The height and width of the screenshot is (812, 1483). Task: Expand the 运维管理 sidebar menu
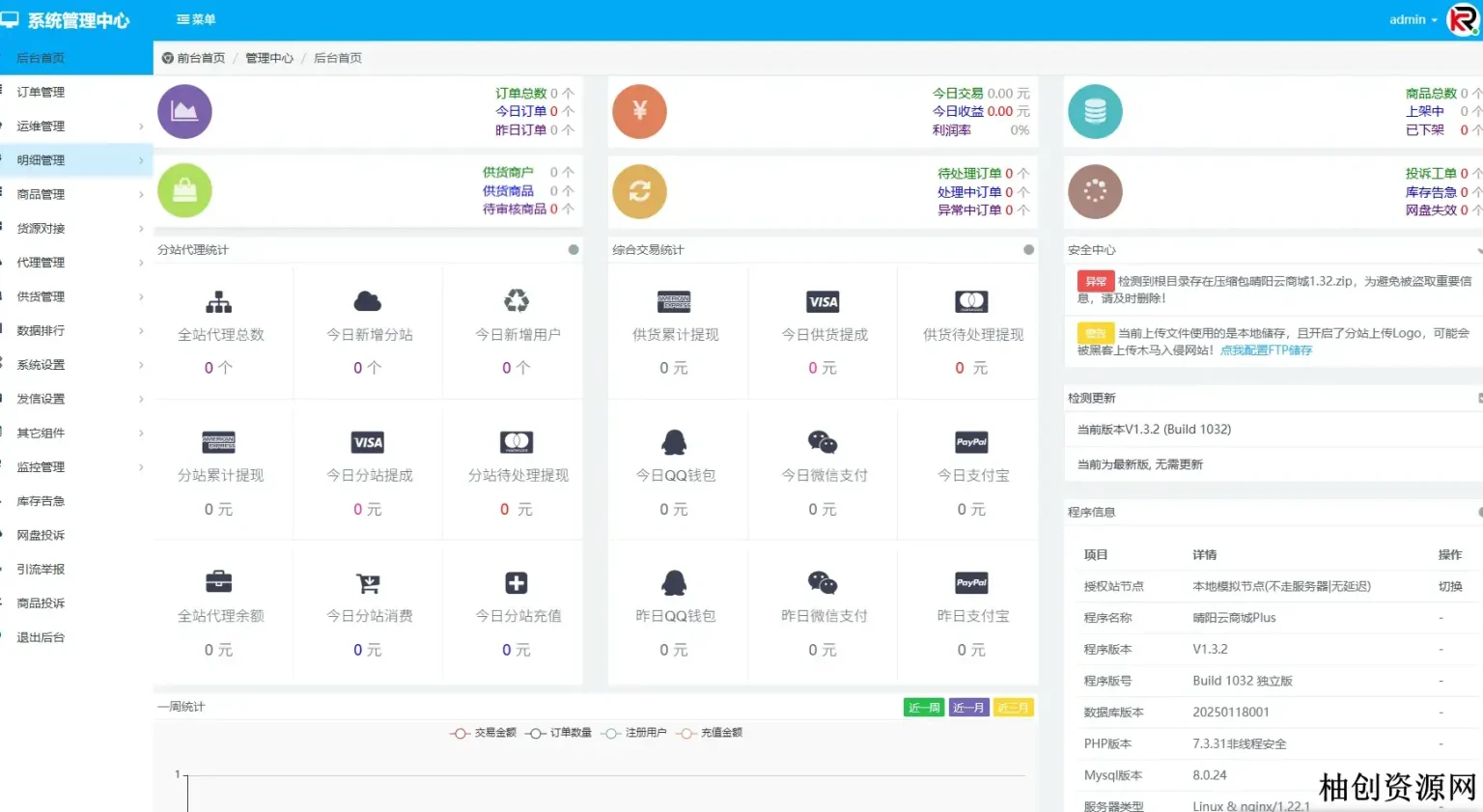[x=75, y=126]
